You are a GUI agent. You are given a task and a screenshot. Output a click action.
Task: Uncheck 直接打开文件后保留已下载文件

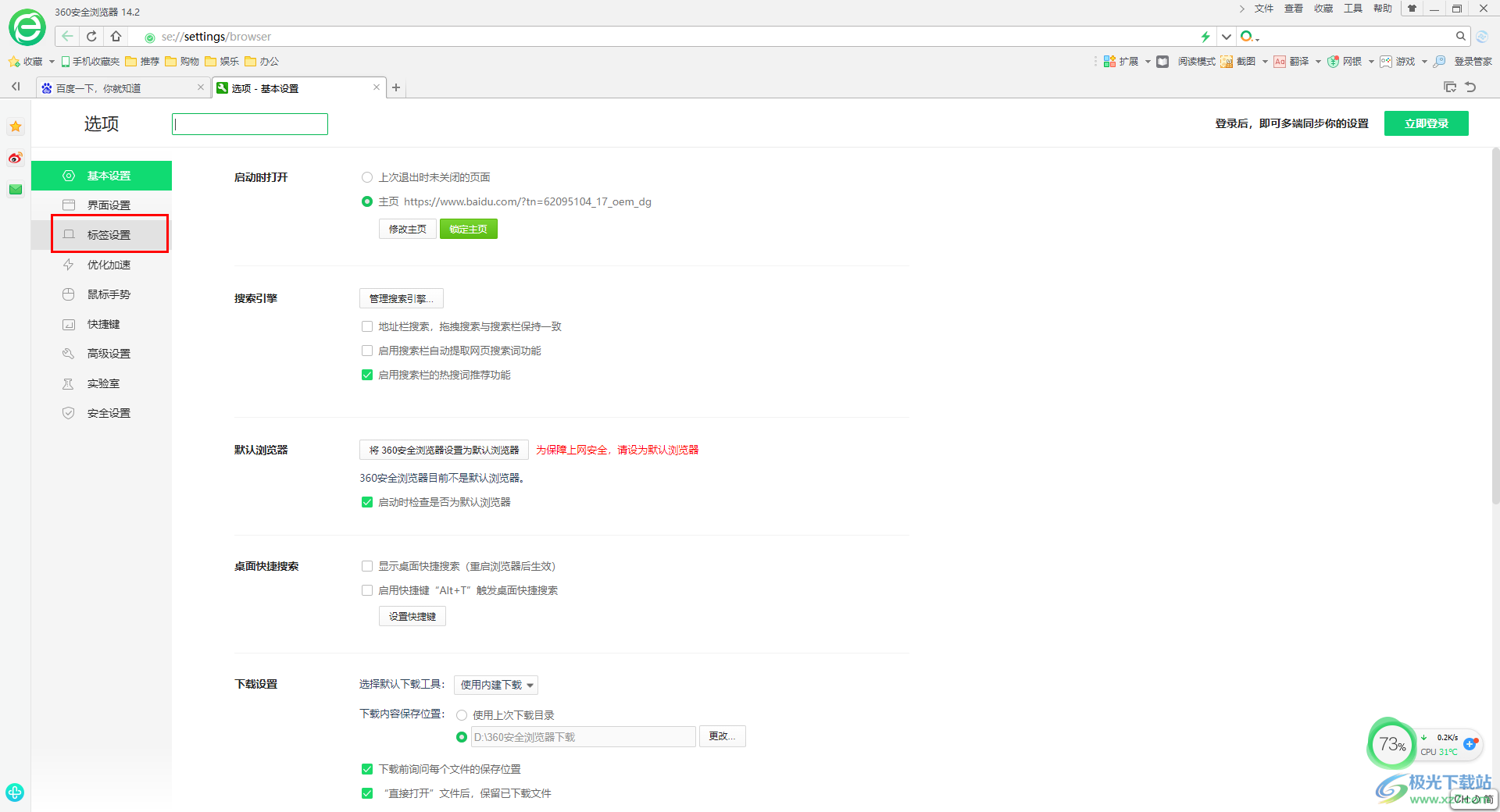tap(367, 793)
